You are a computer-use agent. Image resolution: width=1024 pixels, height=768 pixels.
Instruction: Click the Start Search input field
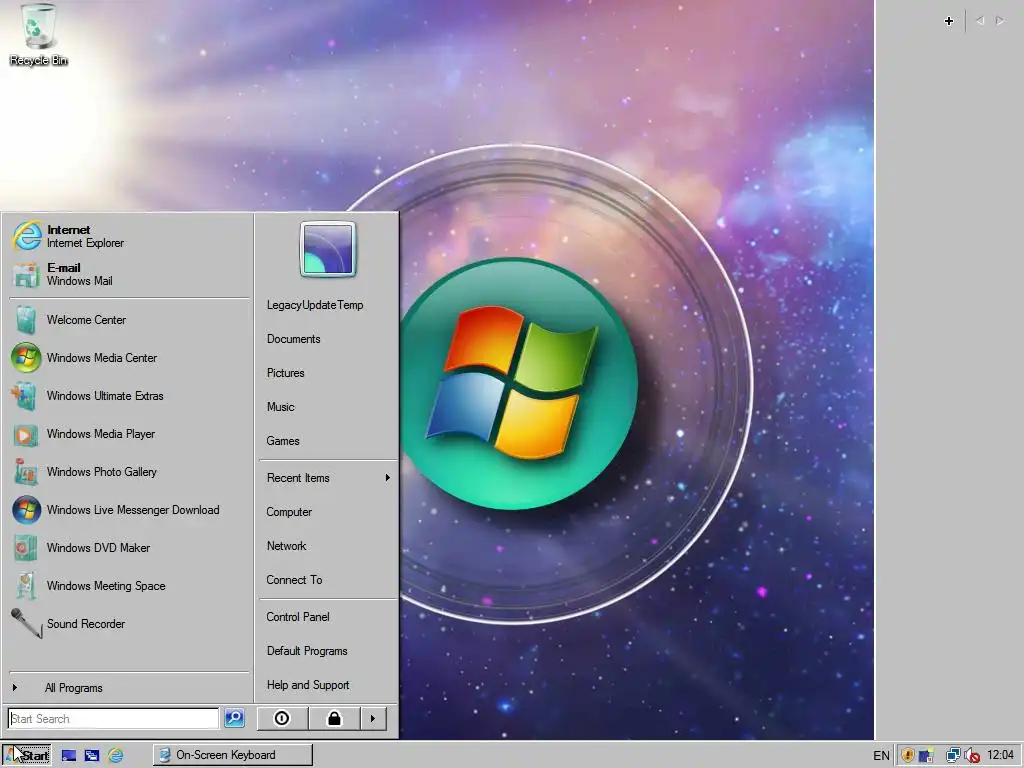point(113,718)
